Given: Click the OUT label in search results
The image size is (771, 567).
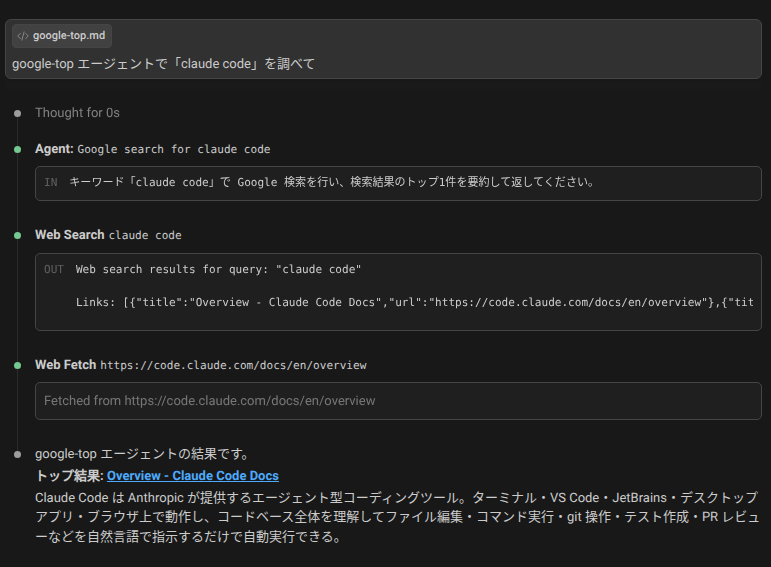Looking at the screenshot, I should 54,269.
